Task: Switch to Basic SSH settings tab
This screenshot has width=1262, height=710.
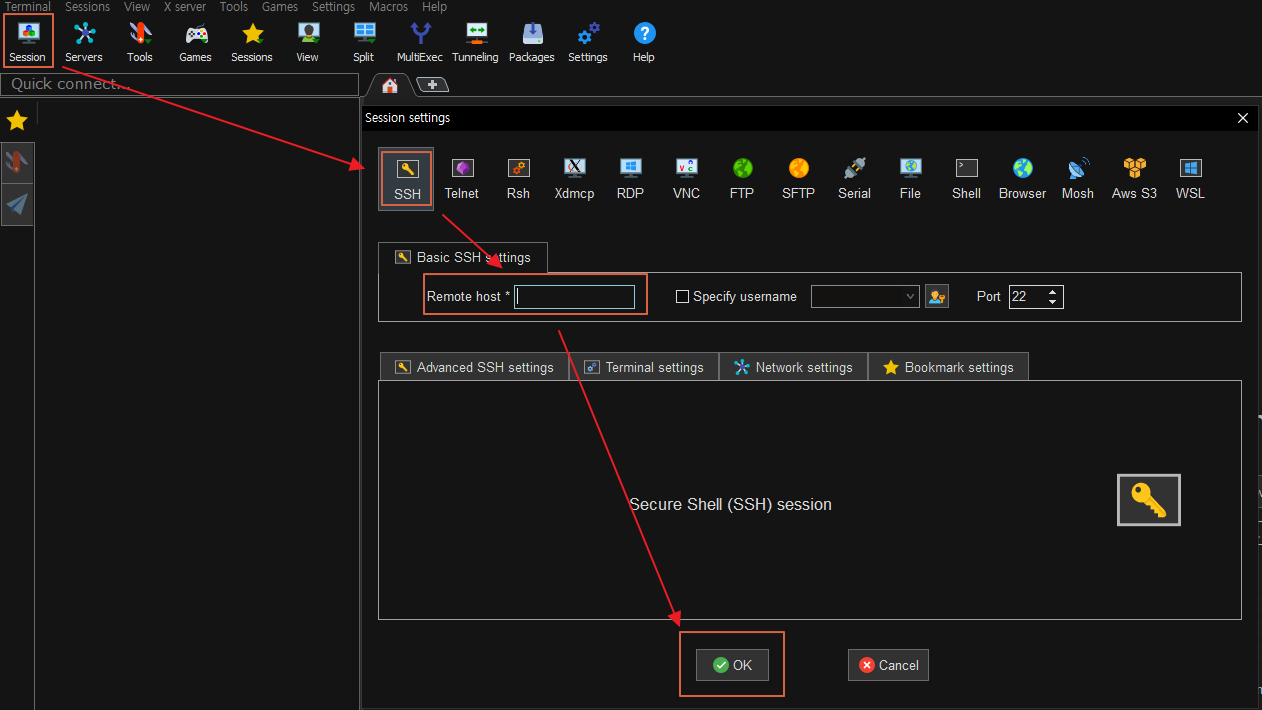Action: tap(463, 257)
